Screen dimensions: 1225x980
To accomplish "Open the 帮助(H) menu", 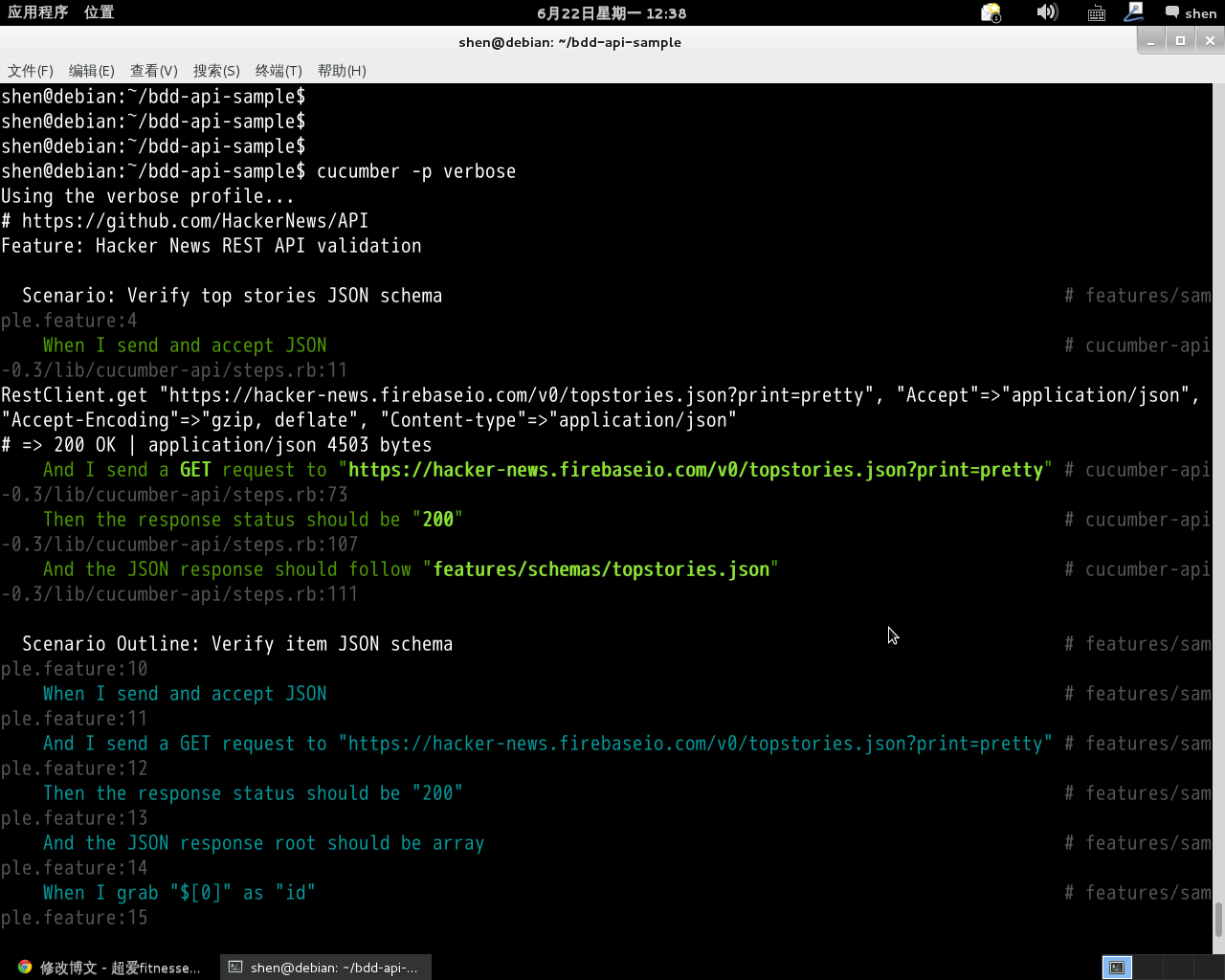I will point(342,71).
